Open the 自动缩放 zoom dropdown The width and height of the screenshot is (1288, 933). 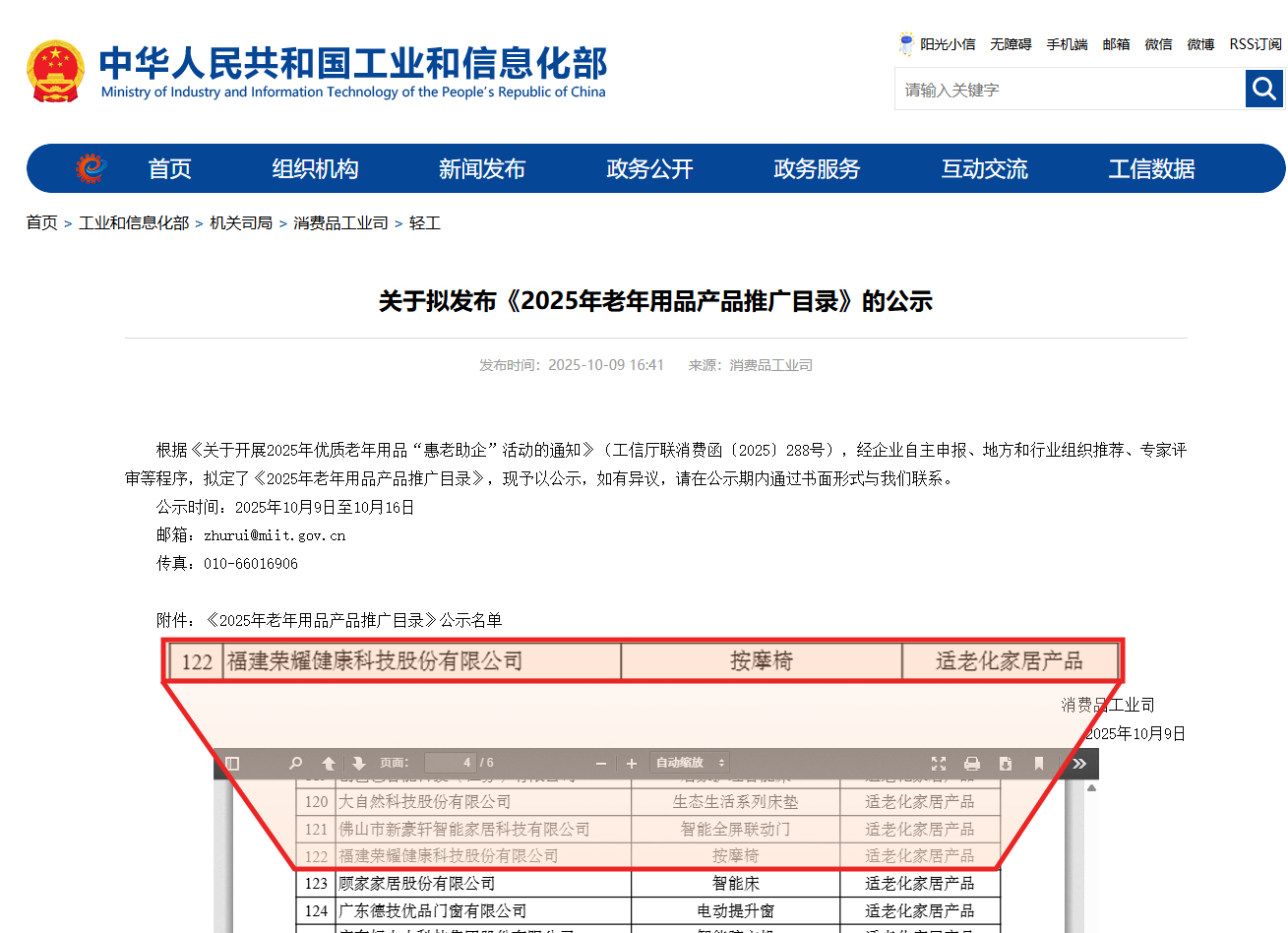coord(690,763)
